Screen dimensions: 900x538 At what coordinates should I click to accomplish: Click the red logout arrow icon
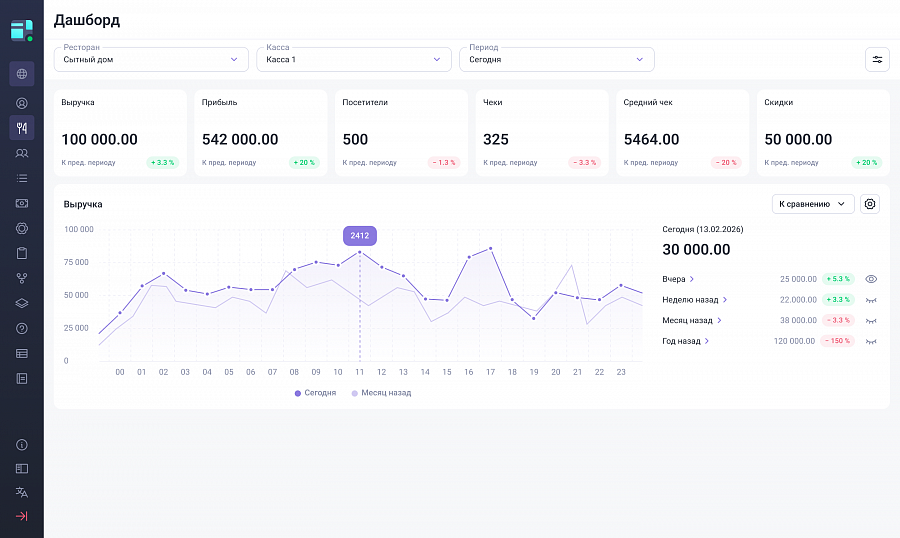22,516
